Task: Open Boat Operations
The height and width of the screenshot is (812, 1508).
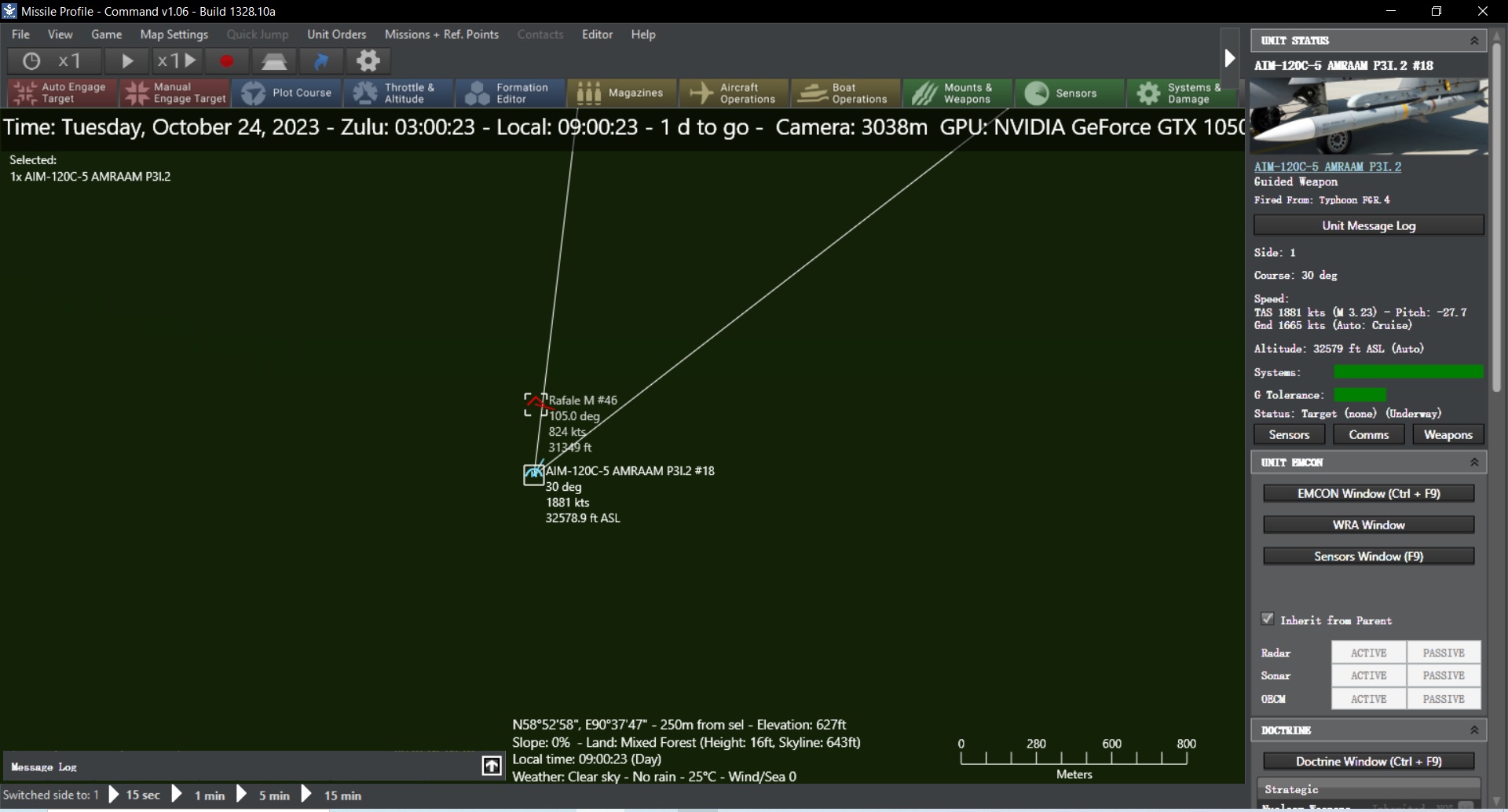Action: click(846, 93)
